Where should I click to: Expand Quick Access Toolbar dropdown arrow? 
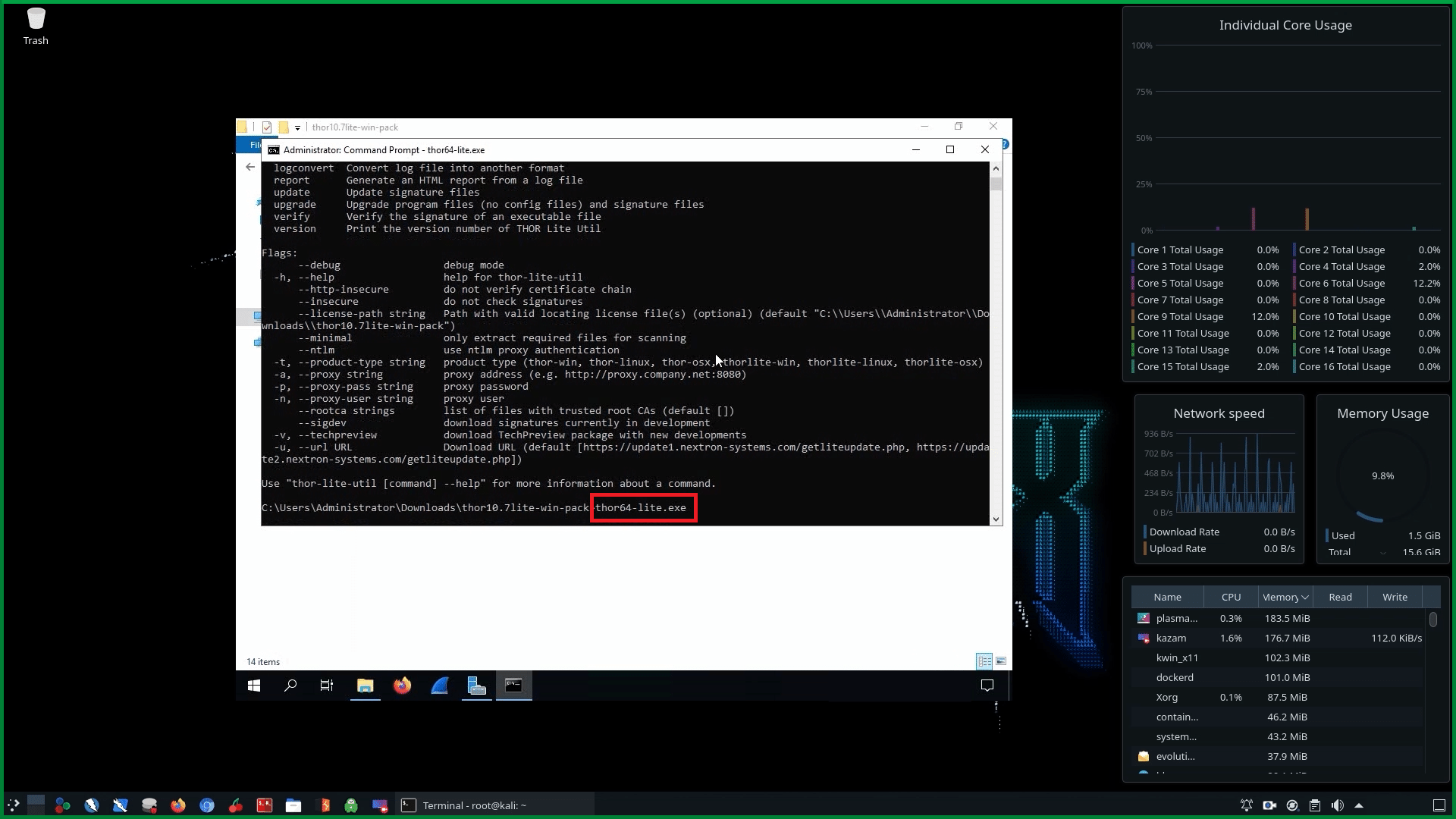[x=297, y=127]
